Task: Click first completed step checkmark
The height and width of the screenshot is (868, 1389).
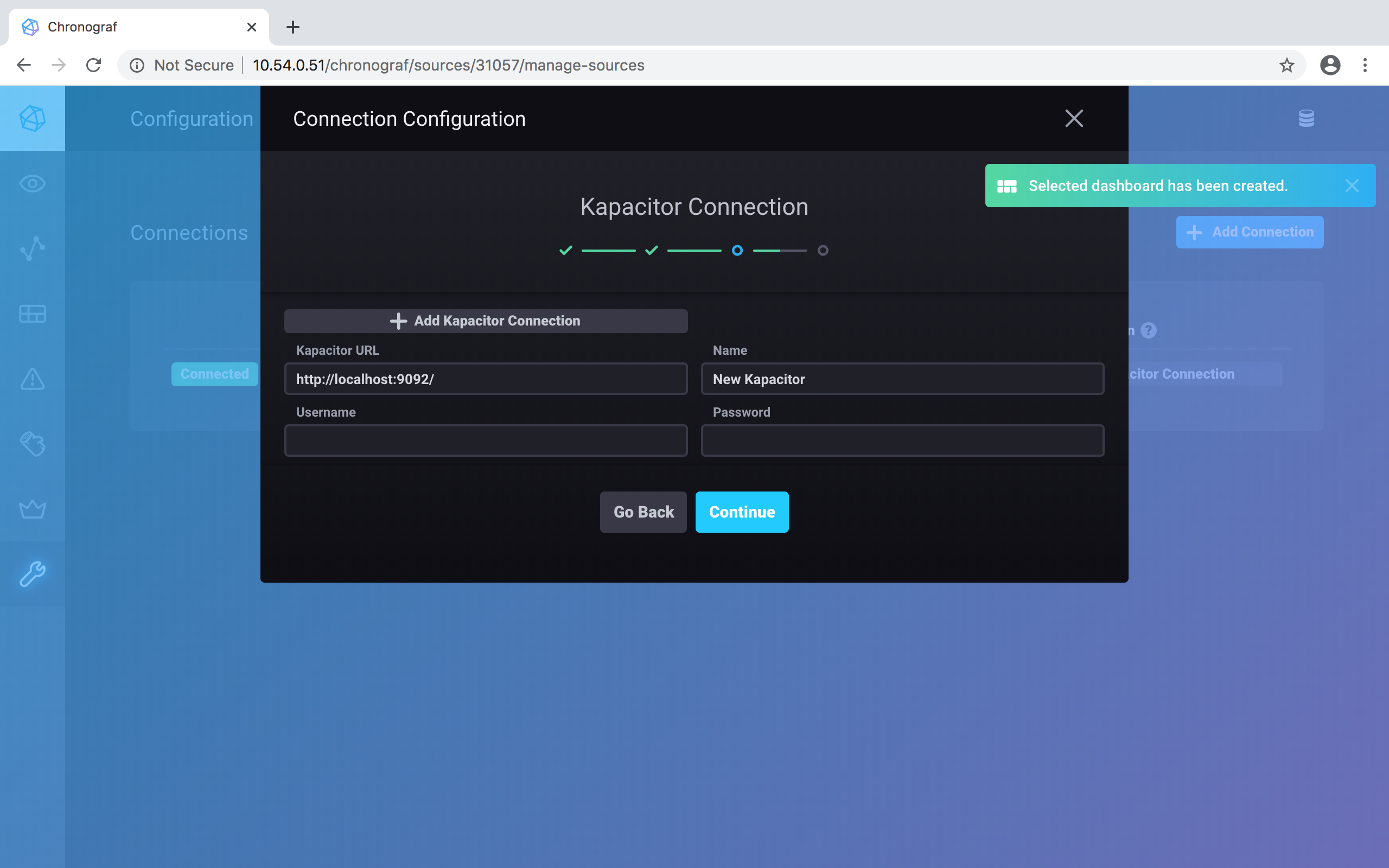Action: point(566,250)
